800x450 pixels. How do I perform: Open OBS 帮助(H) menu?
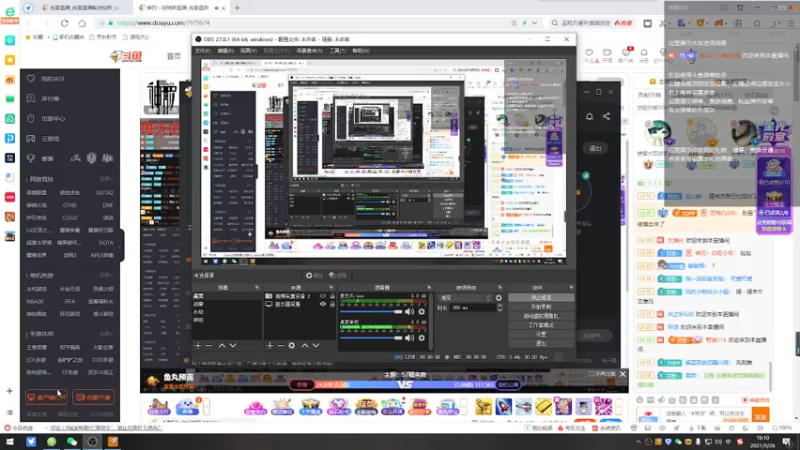361,51
